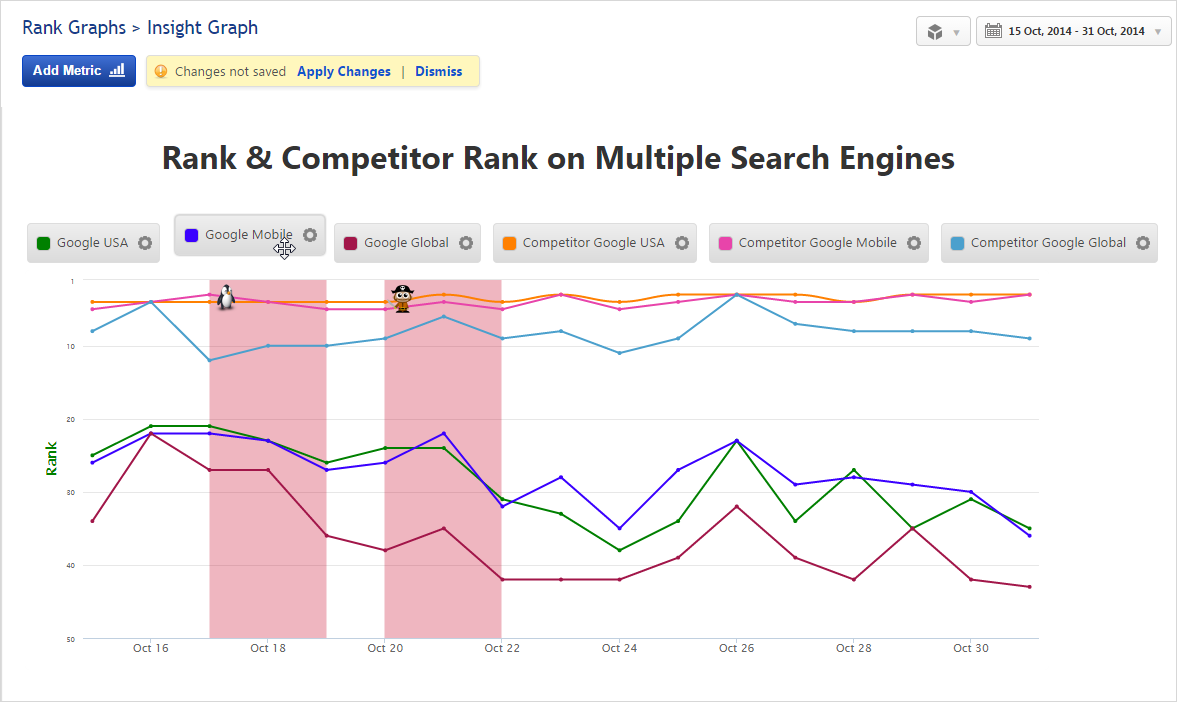This screenshot has height=702, width=1177.
Task: Open settings gear for Competitor Google Global
Action: tap(1143, 243)
